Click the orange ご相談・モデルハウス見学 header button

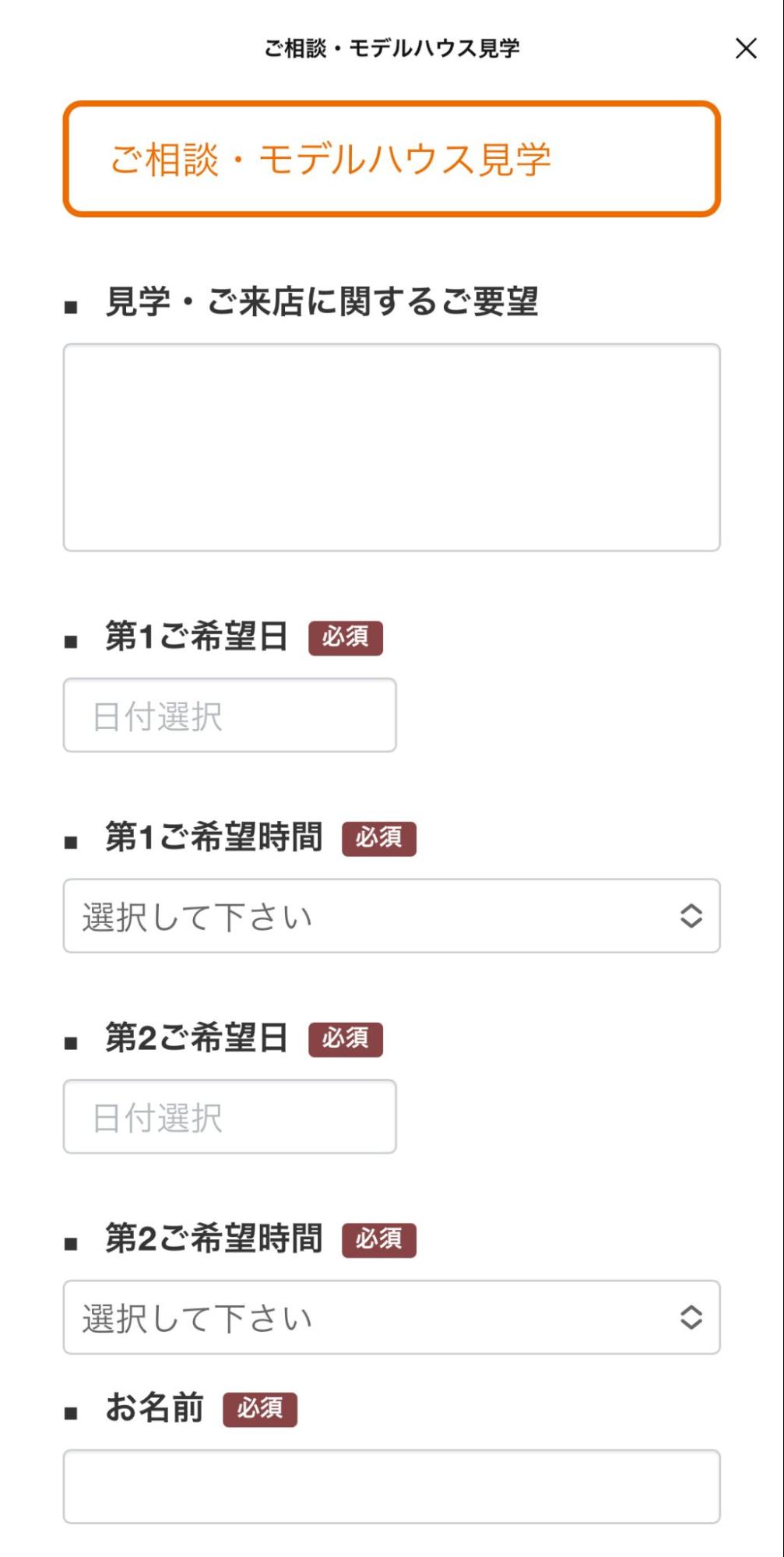click(392, 158)
